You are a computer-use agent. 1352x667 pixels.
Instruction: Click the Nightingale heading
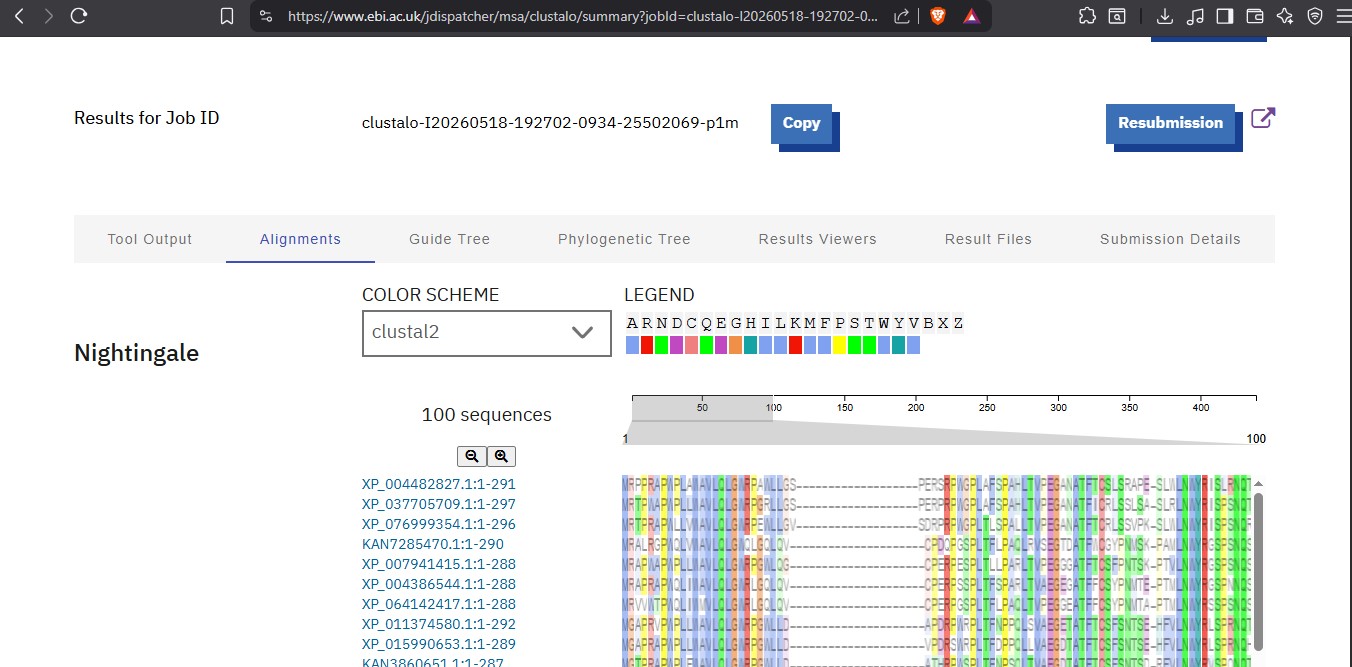pos(136,353)
